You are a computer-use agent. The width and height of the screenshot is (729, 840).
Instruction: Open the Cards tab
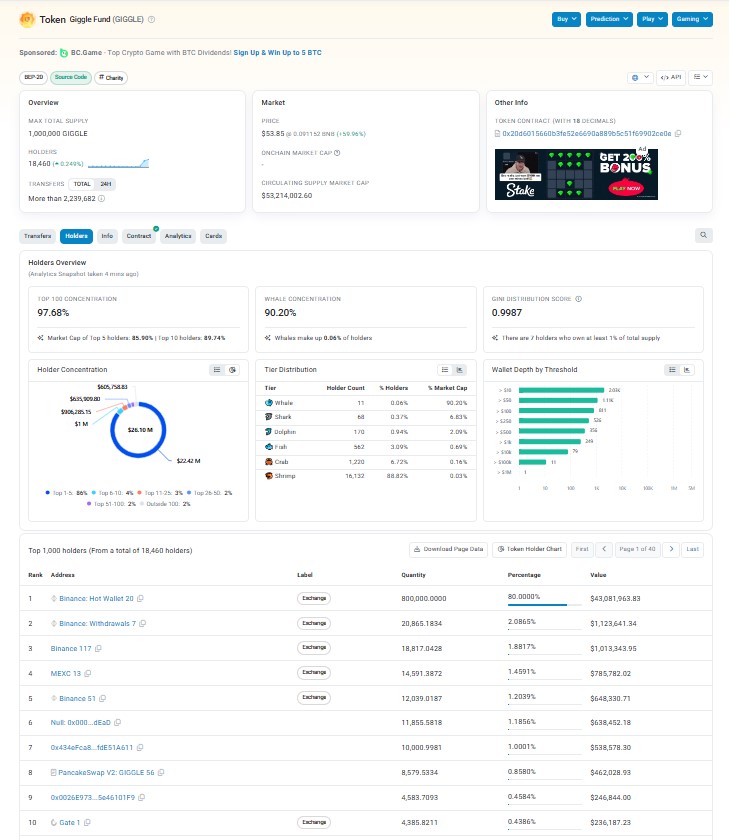[x=213, y=236]
